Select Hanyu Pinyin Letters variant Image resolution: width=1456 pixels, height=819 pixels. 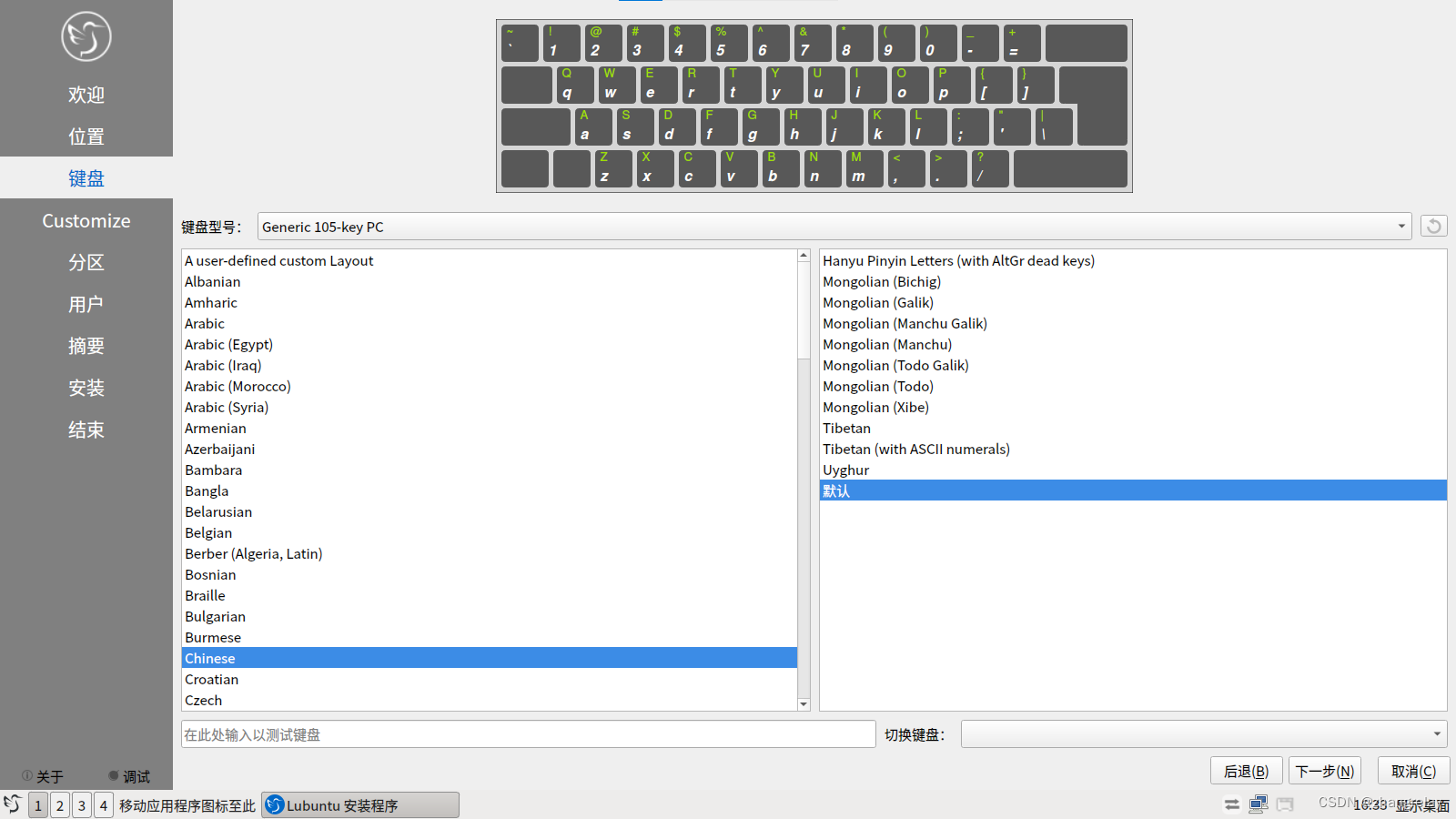click(x=1133, y=261)
